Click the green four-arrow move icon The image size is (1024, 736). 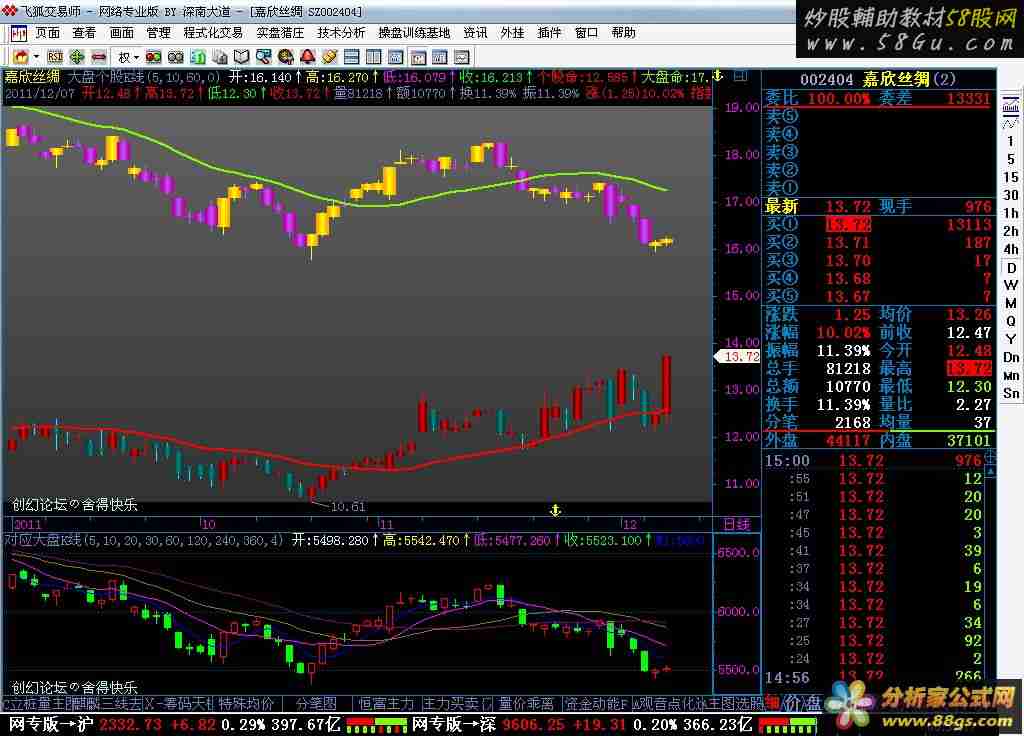(x=77, y=57)
